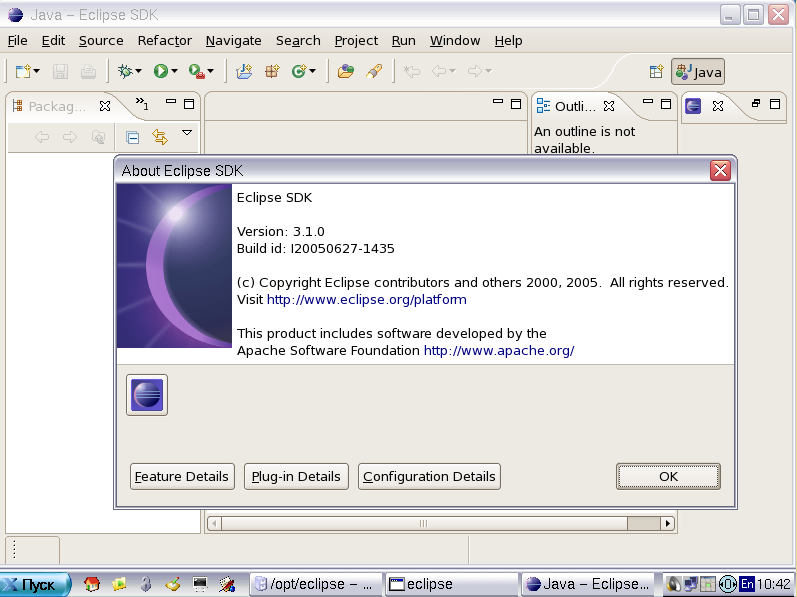The image size is (797, 597).
Task: Click the Open Type icon
Action: (x=346, y=71)
